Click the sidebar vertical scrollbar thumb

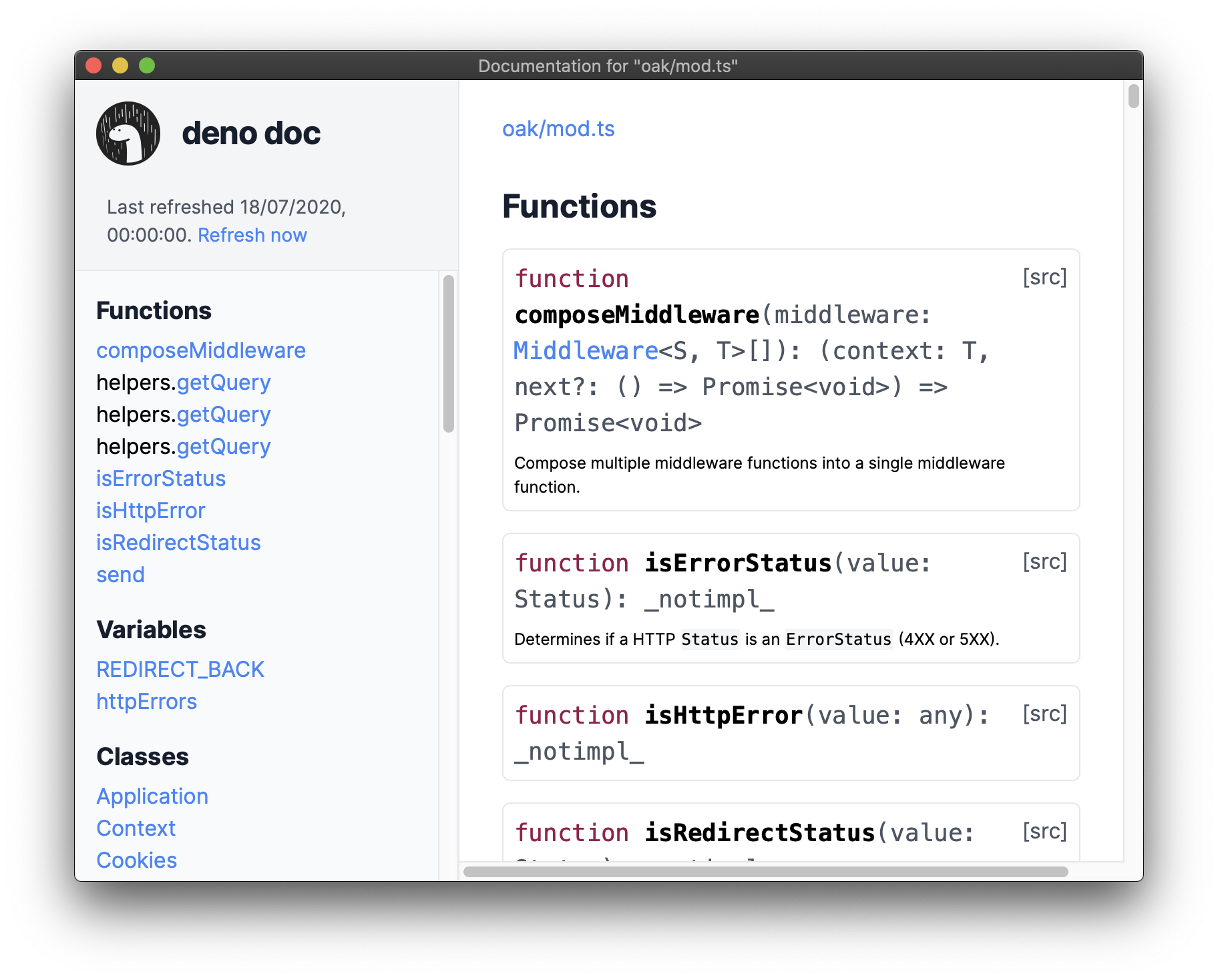pyautogui.click(x=449, y=354)
